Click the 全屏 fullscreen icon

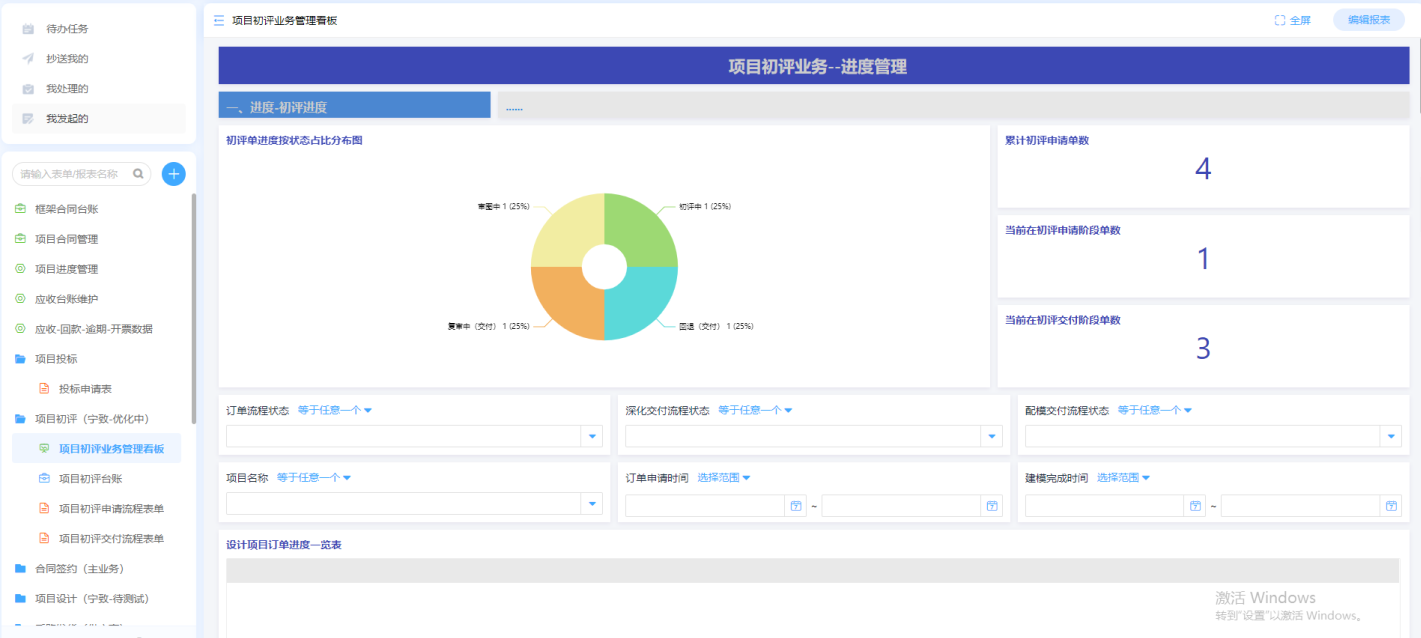1279,20
